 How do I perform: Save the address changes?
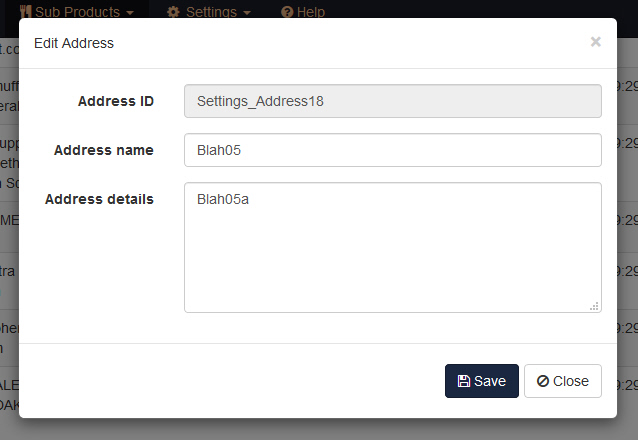tap(482, 381)
